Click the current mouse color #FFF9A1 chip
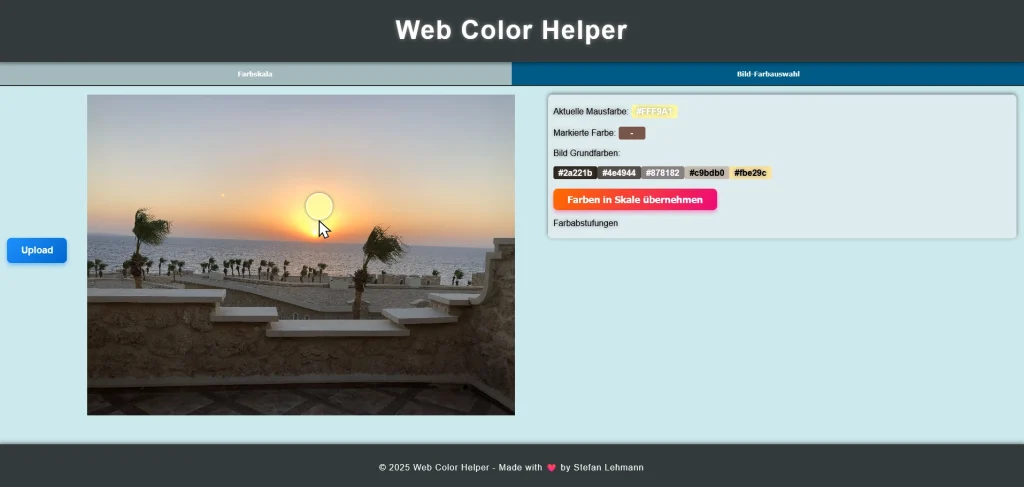The image size is (1024, 487). (x=655, y=111)
